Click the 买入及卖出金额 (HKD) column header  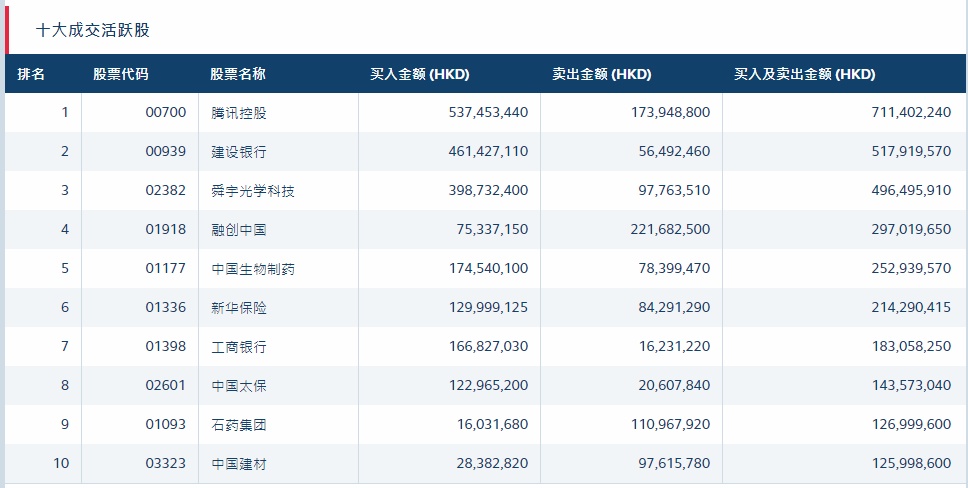805,75
